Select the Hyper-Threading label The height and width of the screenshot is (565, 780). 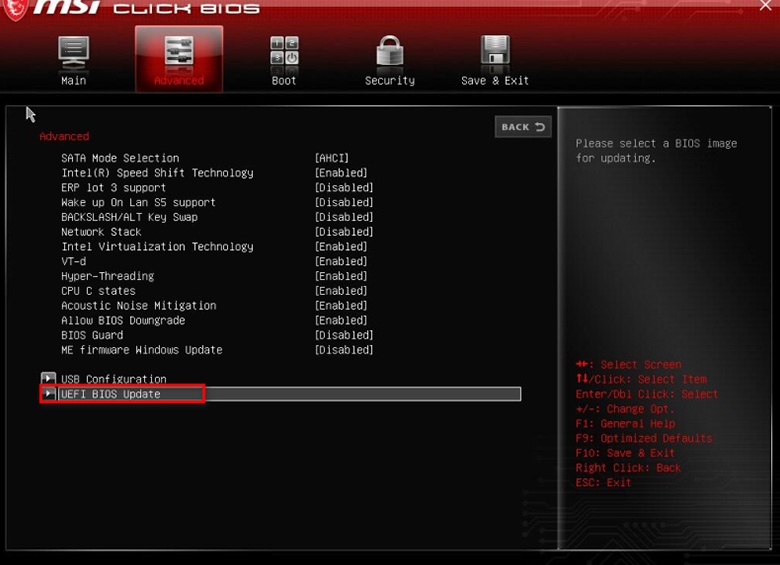click(x=107, y=276)
